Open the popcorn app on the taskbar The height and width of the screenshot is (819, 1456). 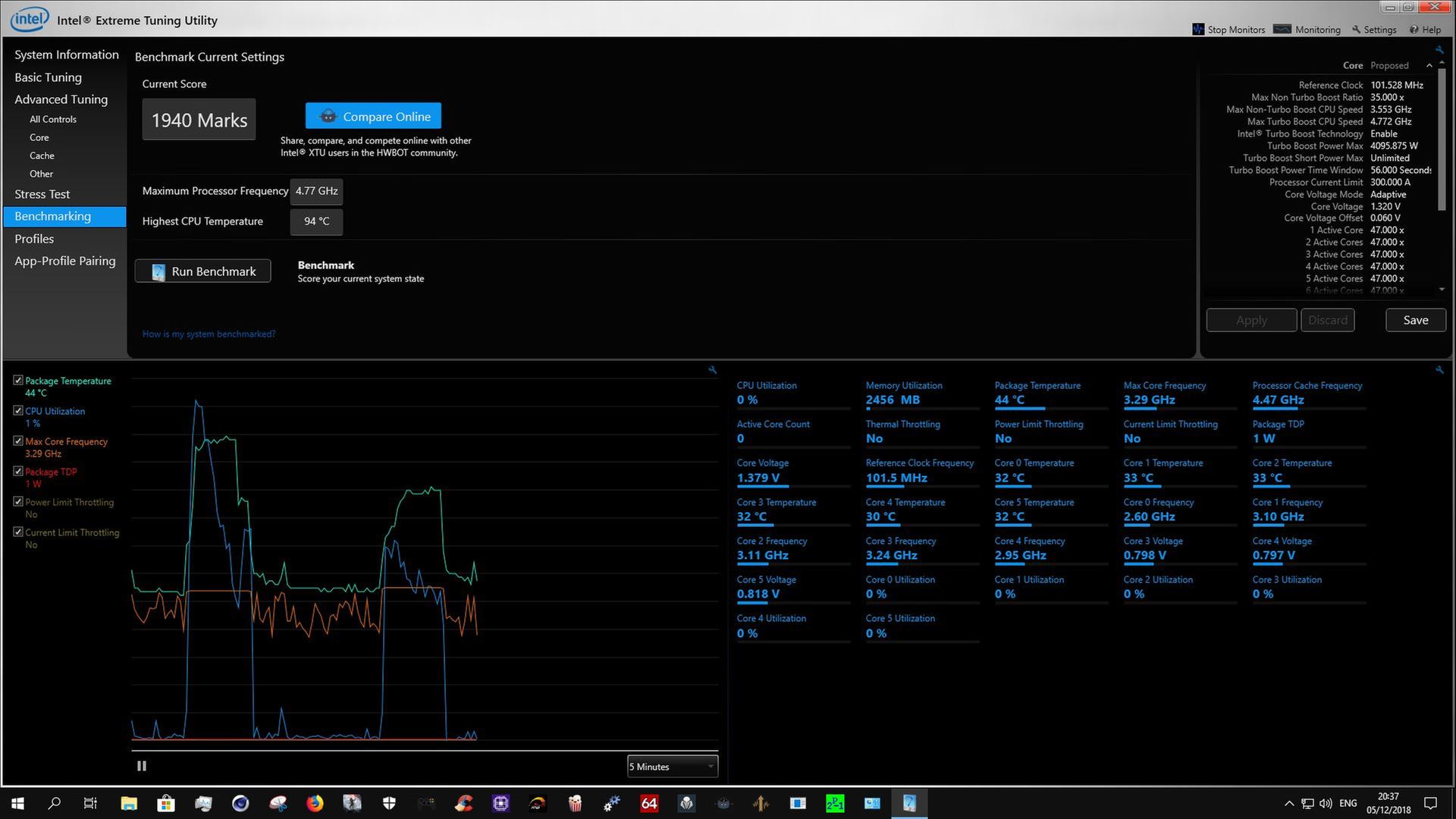coord(575,803)
